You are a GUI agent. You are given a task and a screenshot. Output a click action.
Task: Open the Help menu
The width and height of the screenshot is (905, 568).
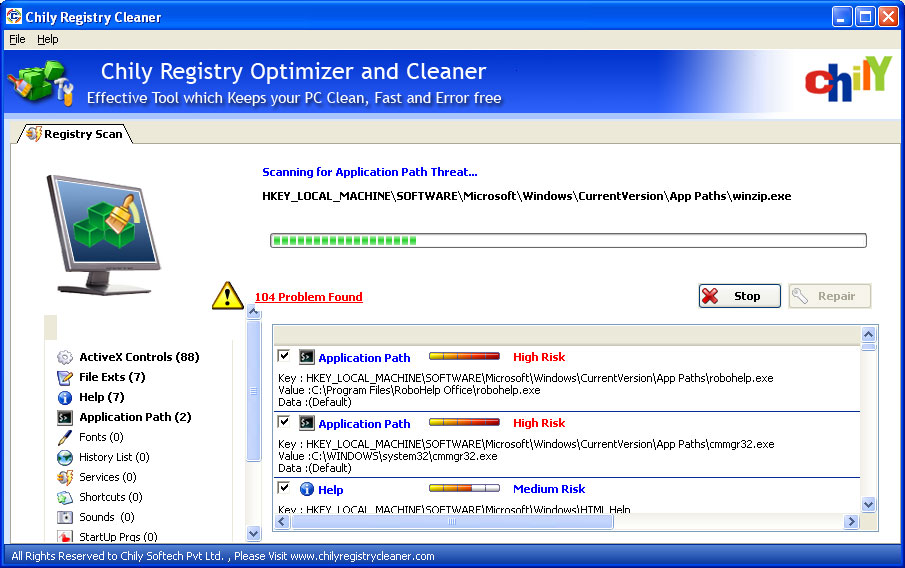tap(48, 39)
